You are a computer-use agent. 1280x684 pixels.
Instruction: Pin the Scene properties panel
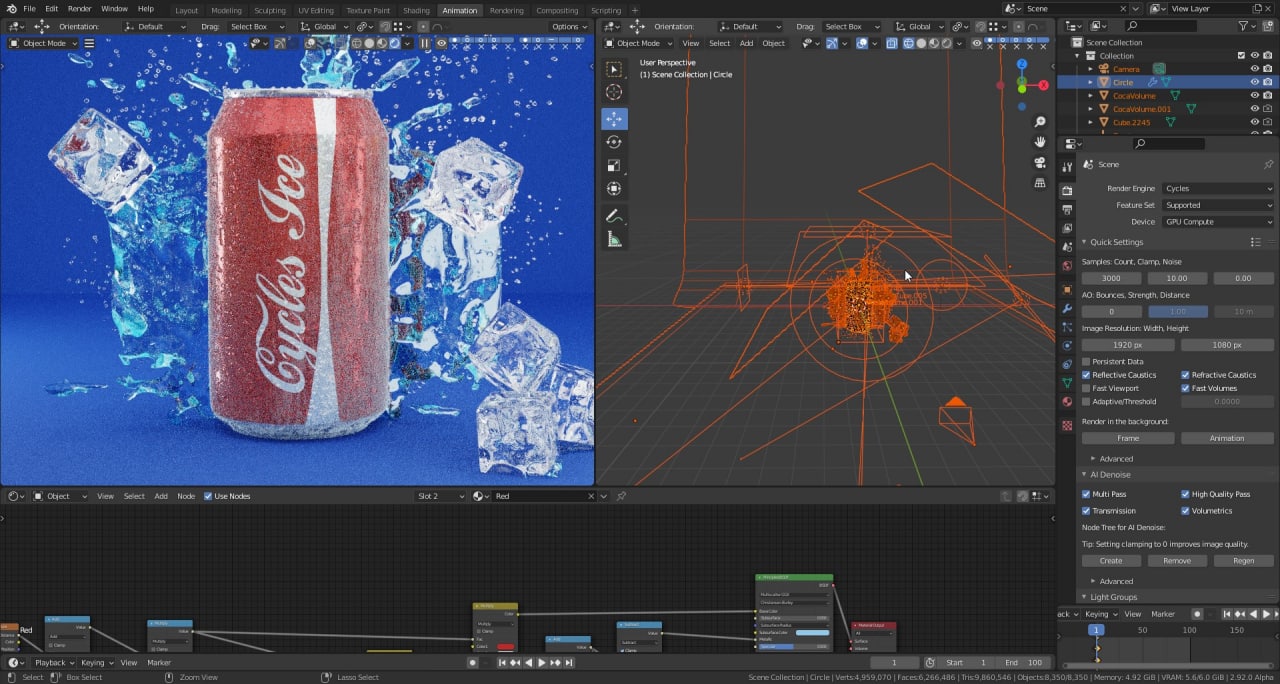point(1268,164)
